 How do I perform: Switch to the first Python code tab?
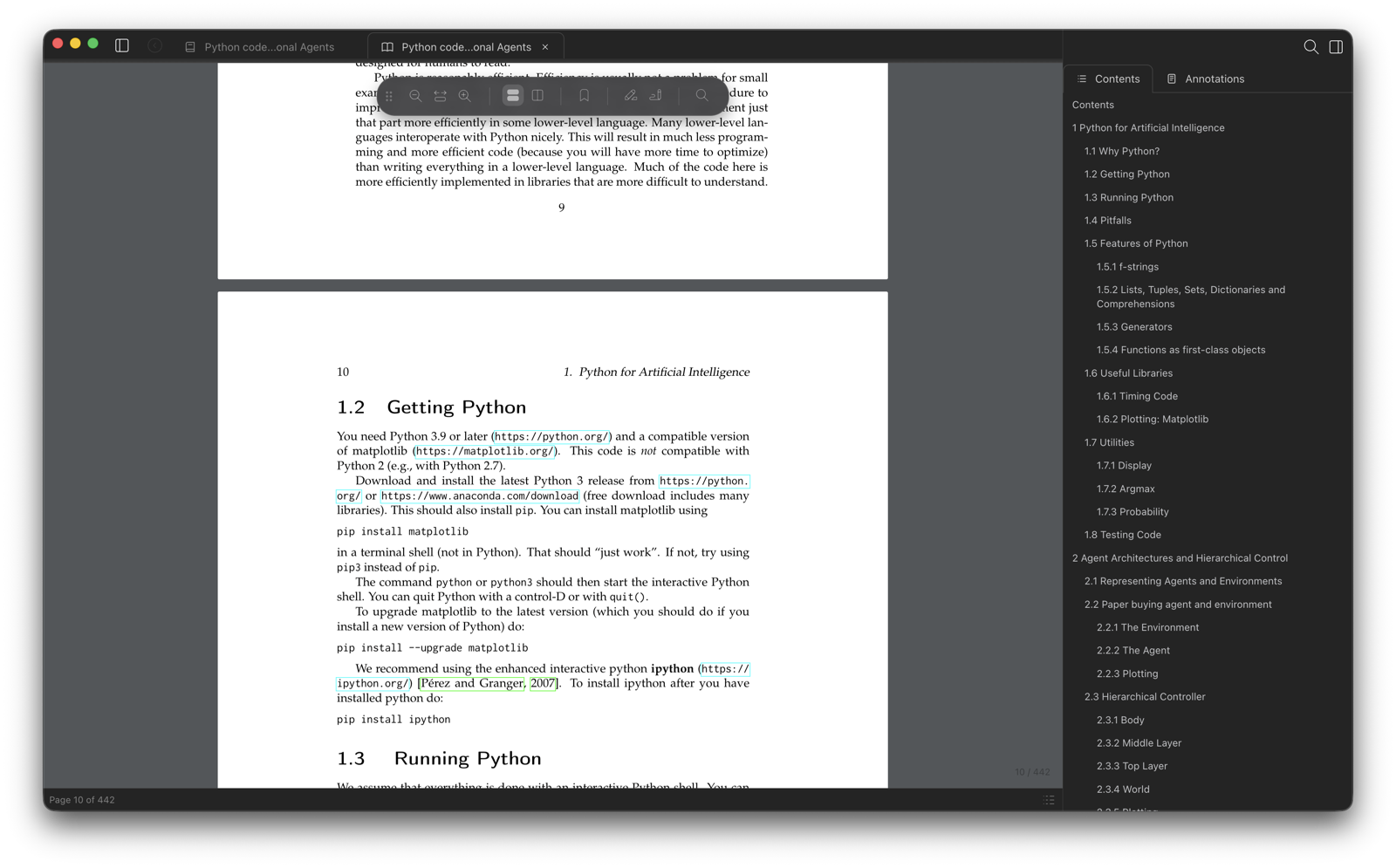coord(260,47)
